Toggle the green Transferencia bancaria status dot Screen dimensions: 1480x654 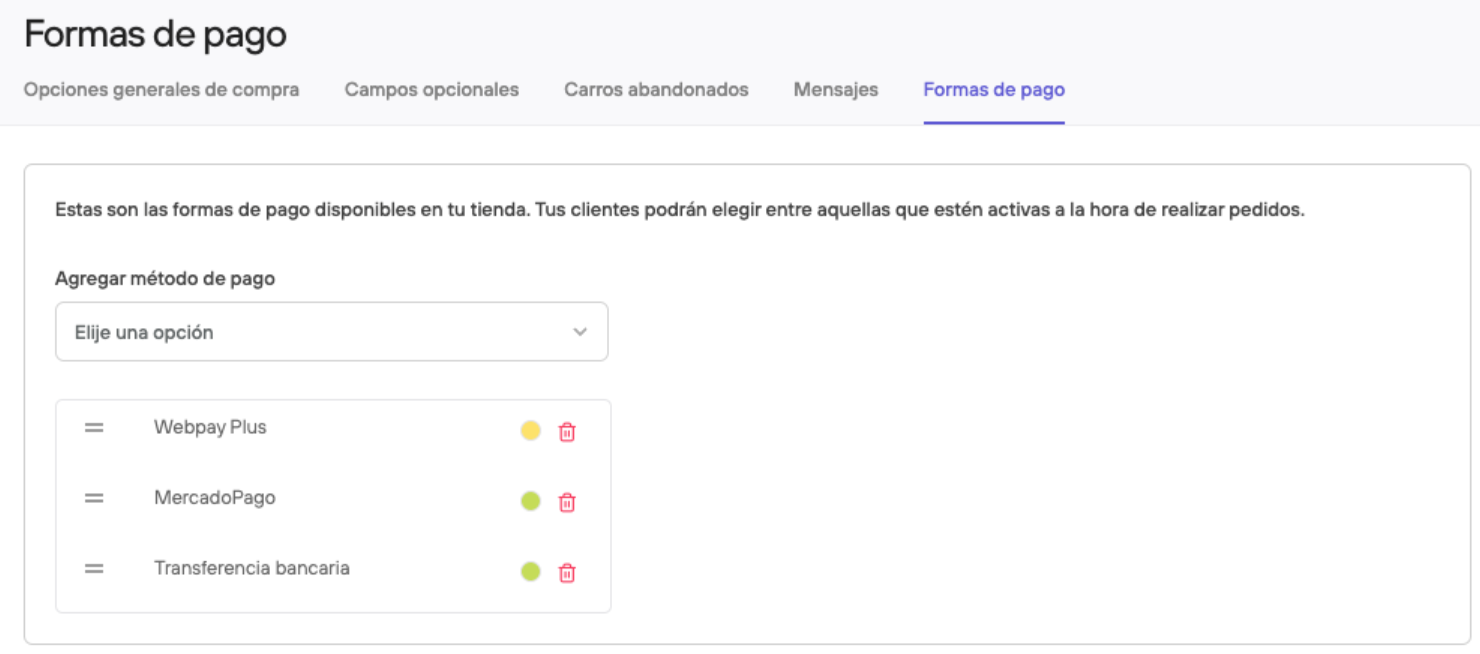[531, 572]
